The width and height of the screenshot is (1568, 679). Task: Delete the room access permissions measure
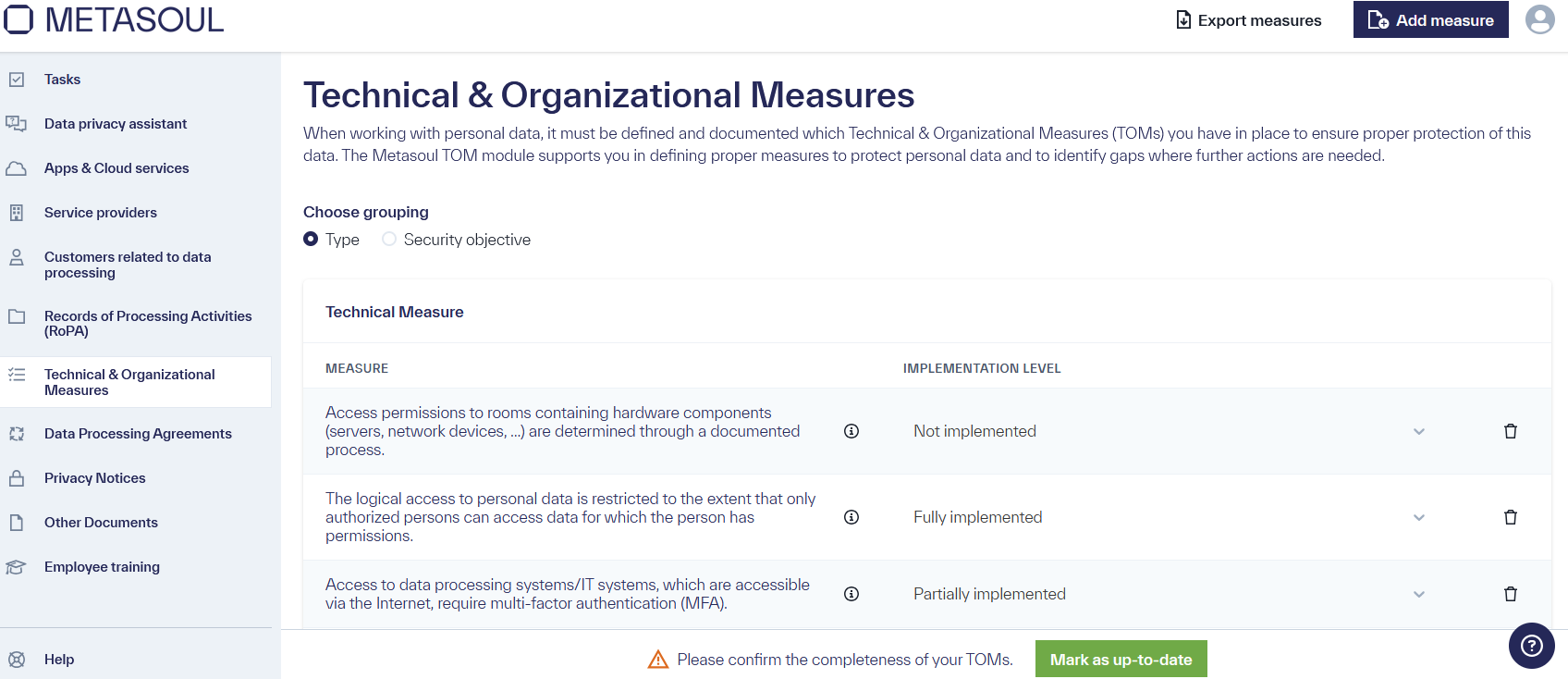coord(1511,431)
